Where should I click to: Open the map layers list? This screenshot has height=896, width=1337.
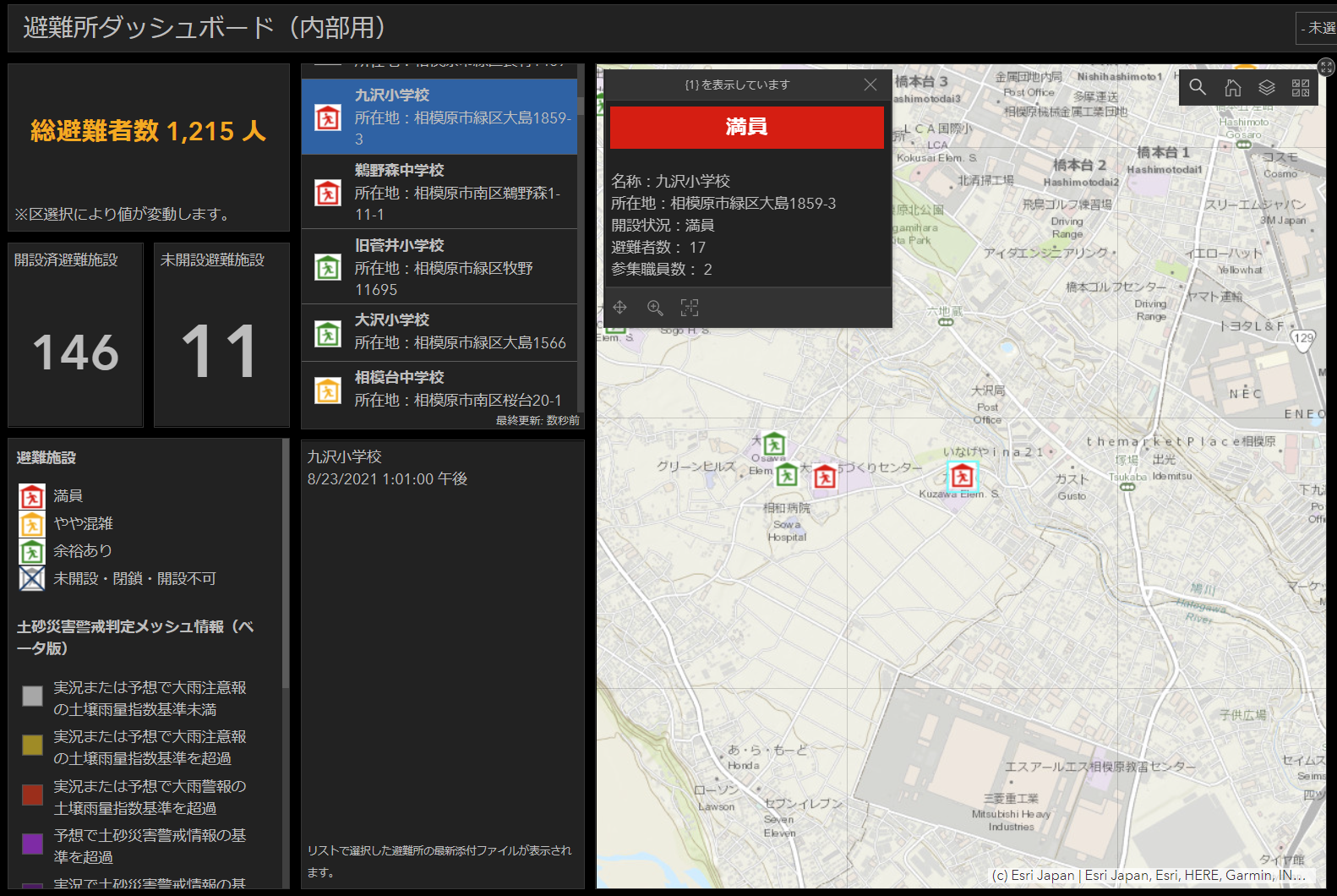click(1266, 87)
